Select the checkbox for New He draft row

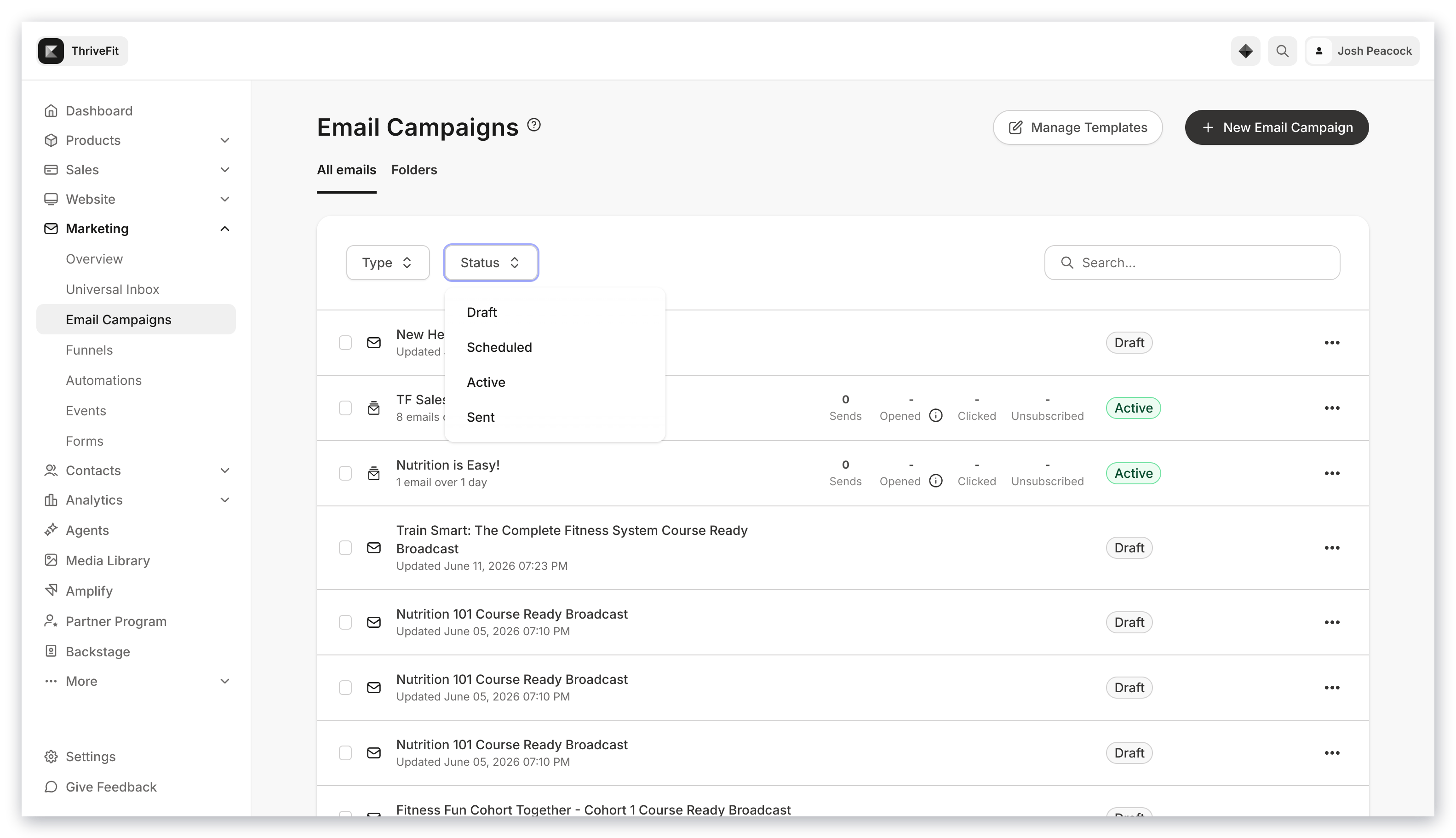pos(345,343)
